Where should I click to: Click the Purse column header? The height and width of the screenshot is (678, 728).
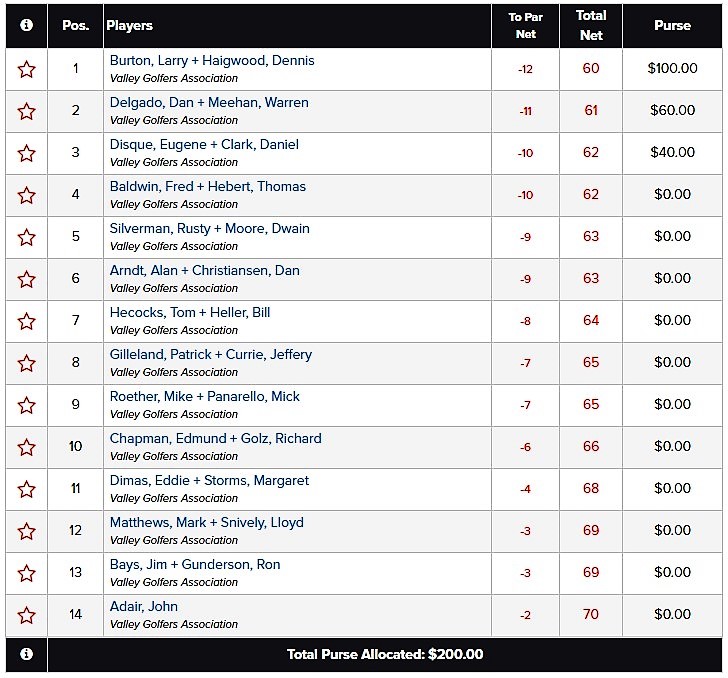click(x=672, y=26)
